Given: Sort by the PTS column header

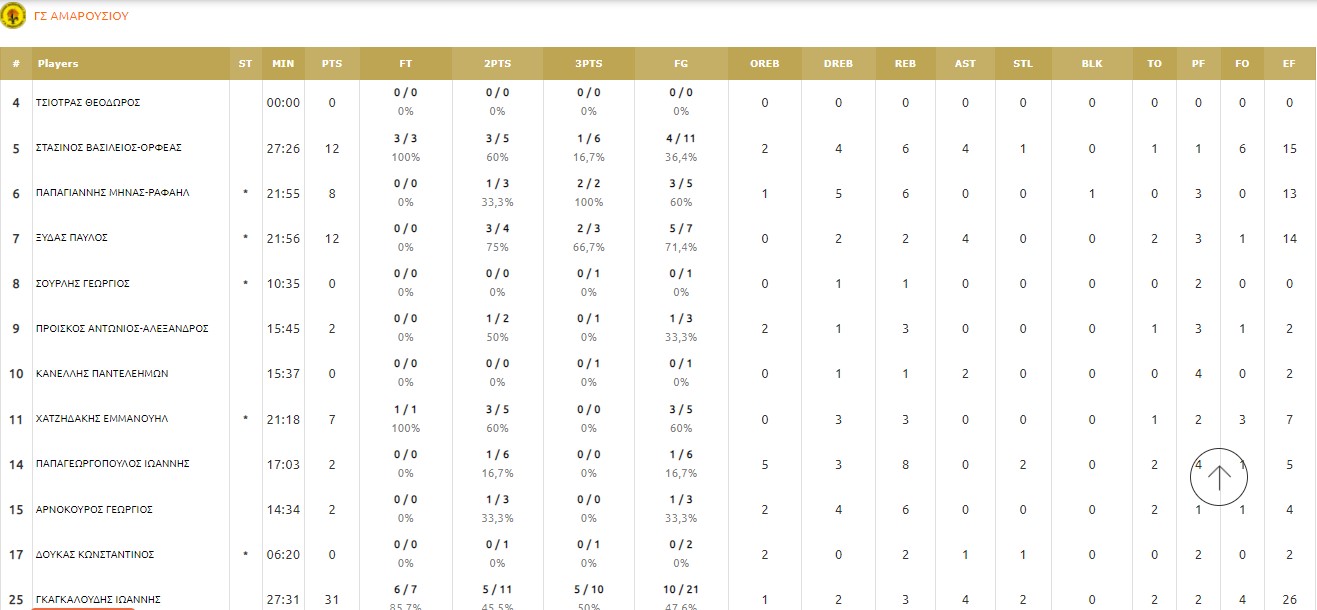Looking at the screenshot, I should tap(332, 64).
